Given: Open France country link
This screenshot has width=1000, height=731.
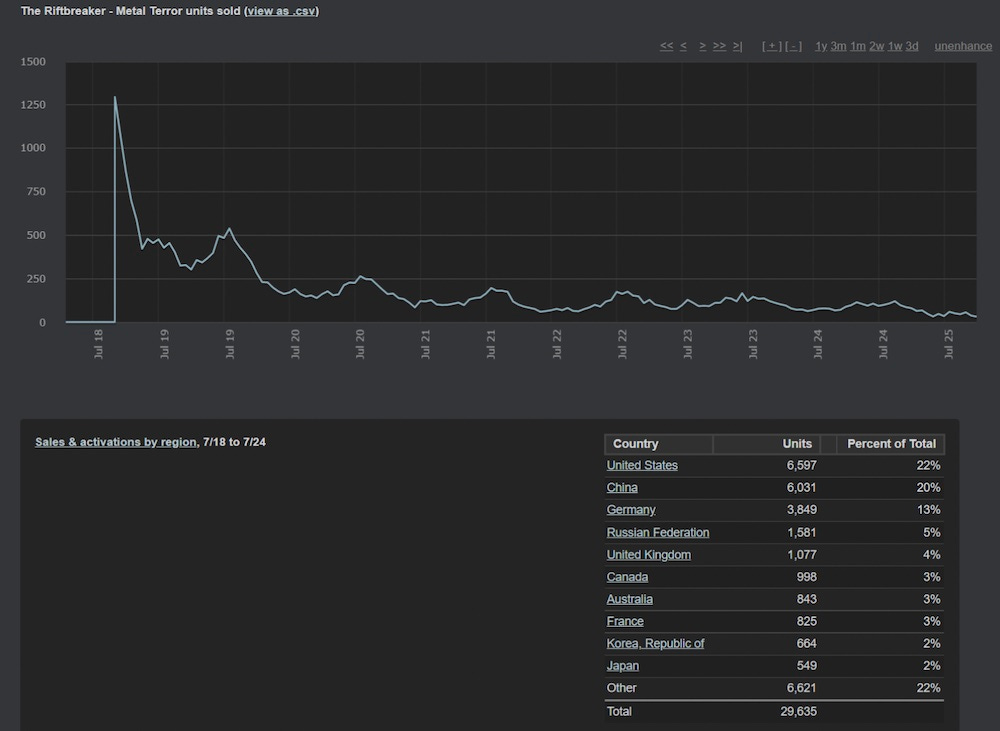Looking at the screenshot, I should (625, 621).
